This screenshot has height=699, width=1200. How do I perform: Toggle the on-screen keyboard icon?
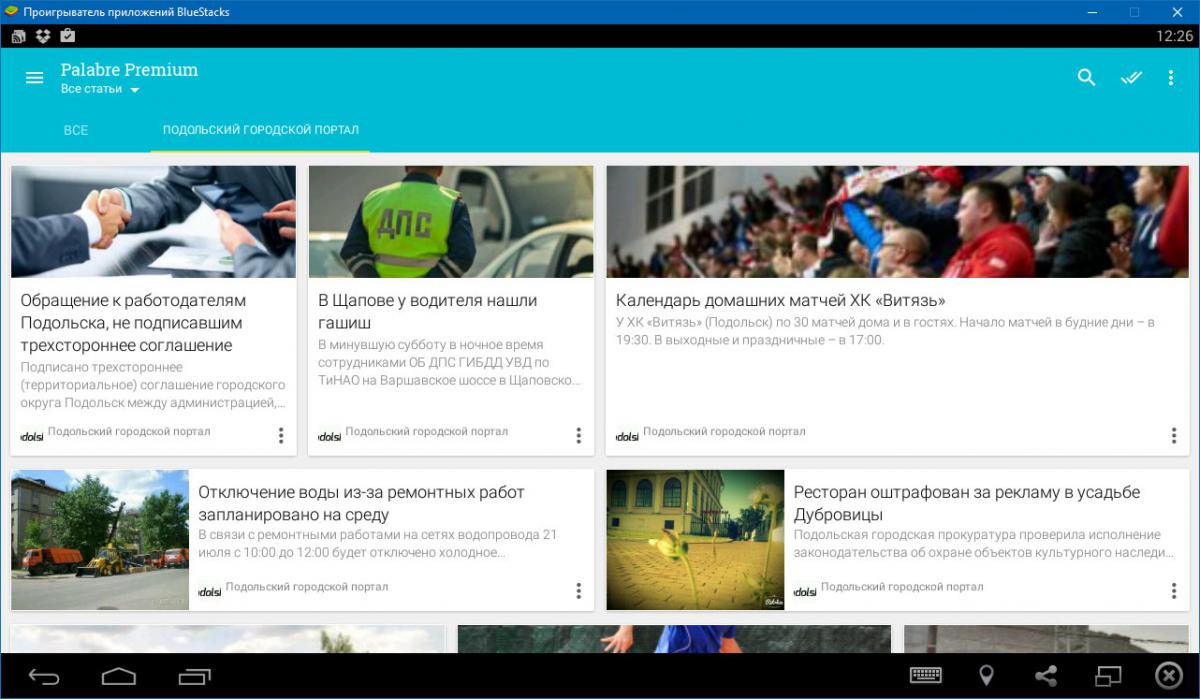click(x=925, y=676)
